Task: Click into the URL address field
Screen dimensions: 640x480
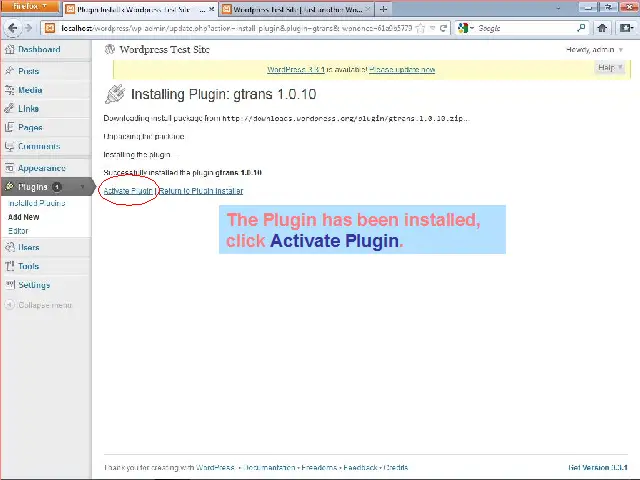Action: point(236,28)
